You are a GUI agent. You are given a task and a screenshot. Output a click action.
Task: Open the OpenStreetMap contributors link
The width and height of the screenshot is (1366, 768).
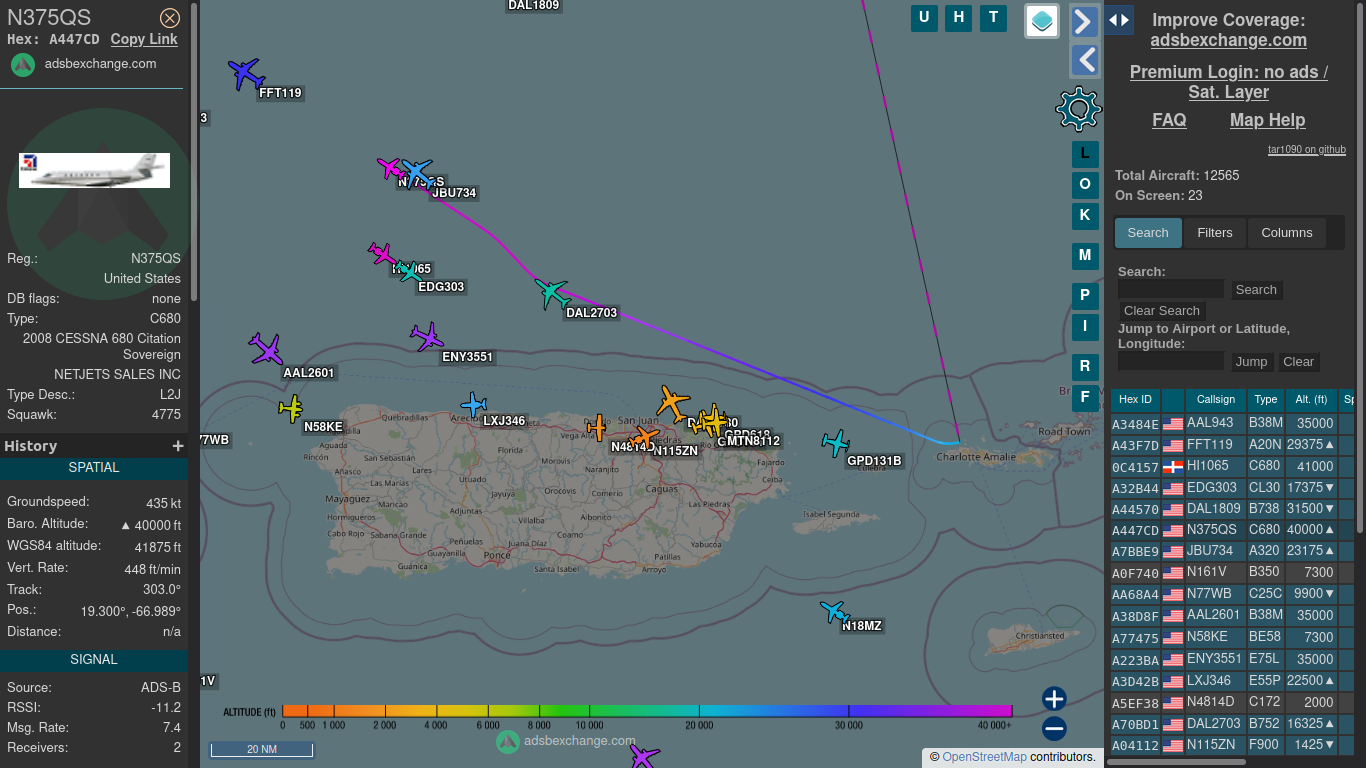point(984,757)
